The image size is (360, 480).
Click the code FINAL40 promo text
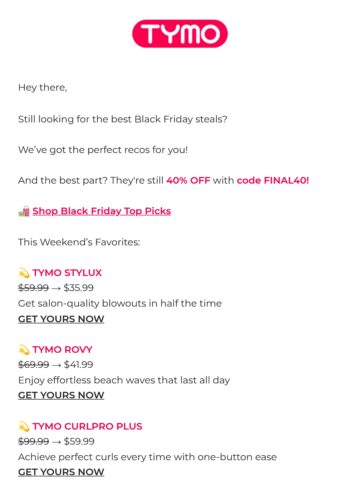(x=273, y=180)
